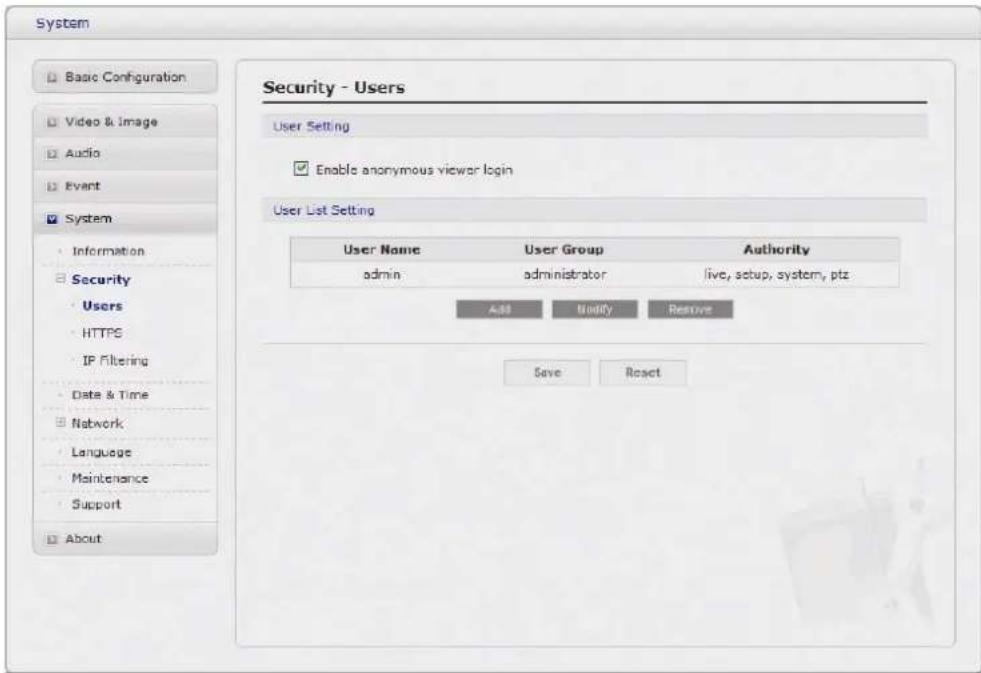Expand the About section
The height and width of the screenshot is (673, 981).
(x=125, y=539)
